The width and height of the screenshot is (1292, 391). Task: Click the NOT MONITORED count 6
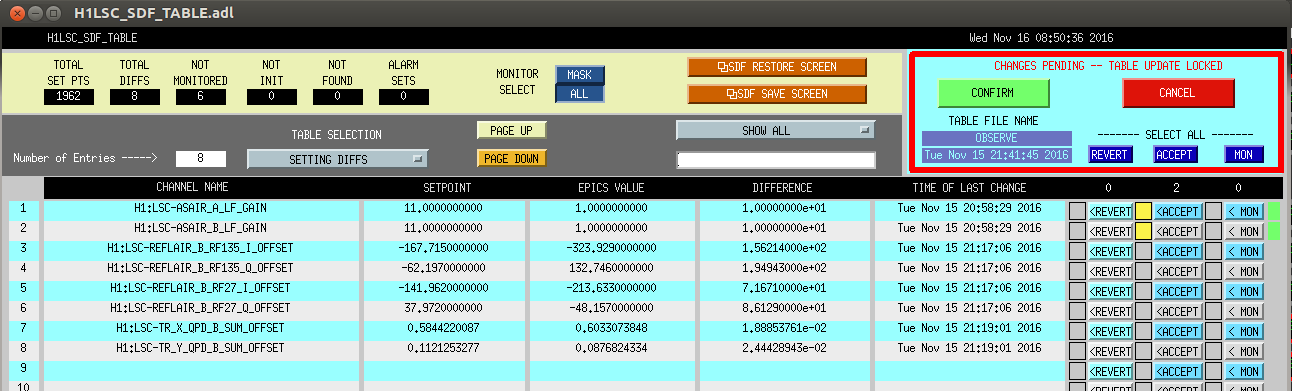(201, 97)
